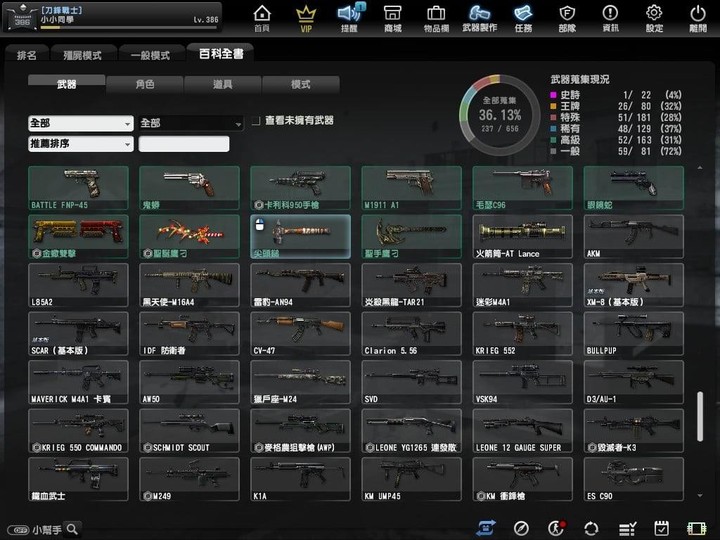Expand the second 全部 filter dropdown
720x540 pixels.
click(191, 123)
